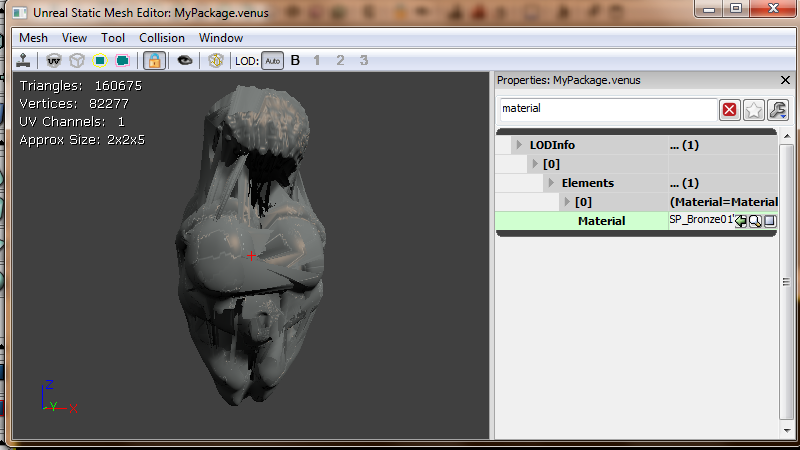Open the Collision menu
Image resolution: width=800 pixels, height=450 pixels.
tap(162, 38)
